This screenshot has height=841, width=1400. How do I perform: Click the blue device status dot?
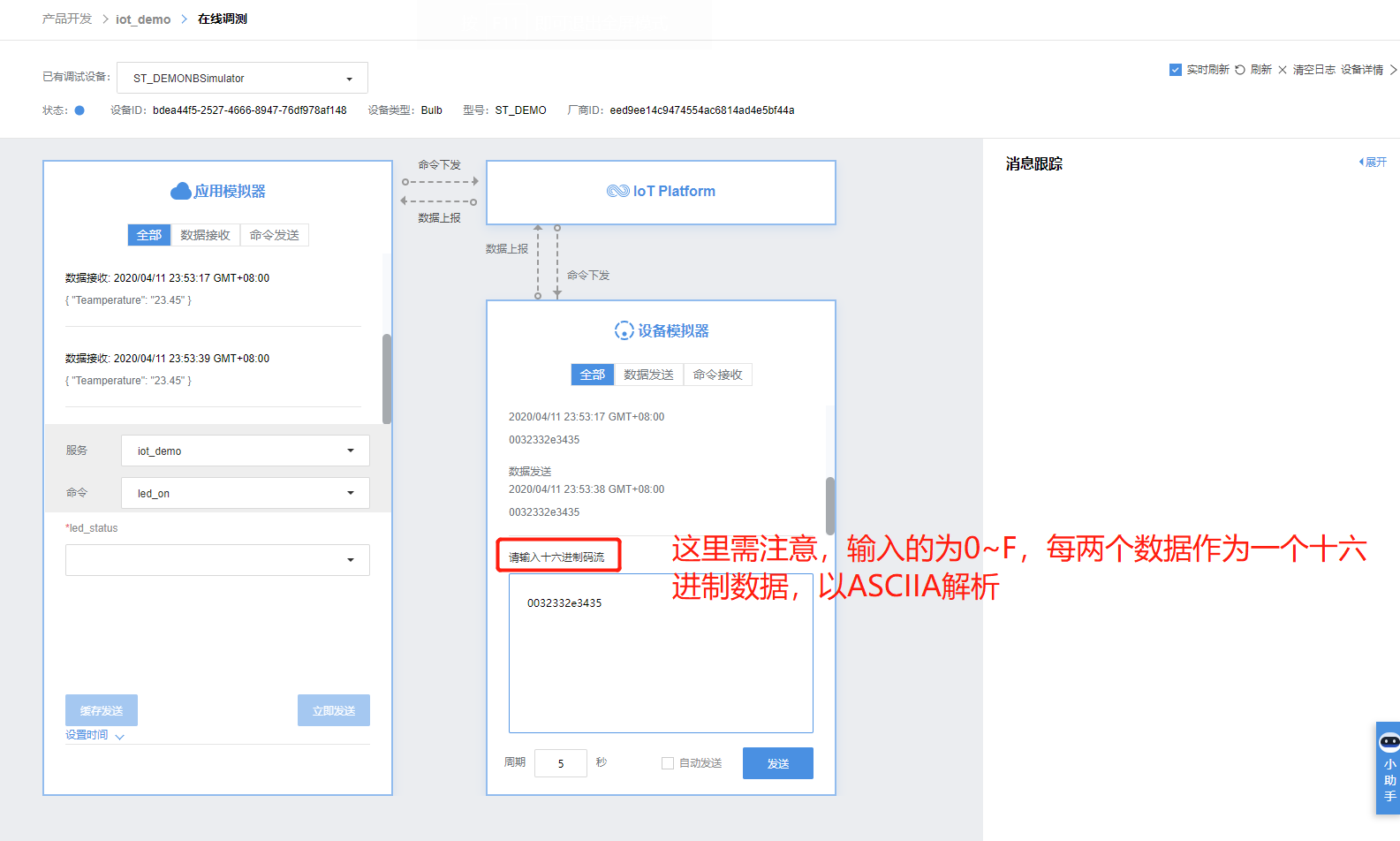point(79,110)
